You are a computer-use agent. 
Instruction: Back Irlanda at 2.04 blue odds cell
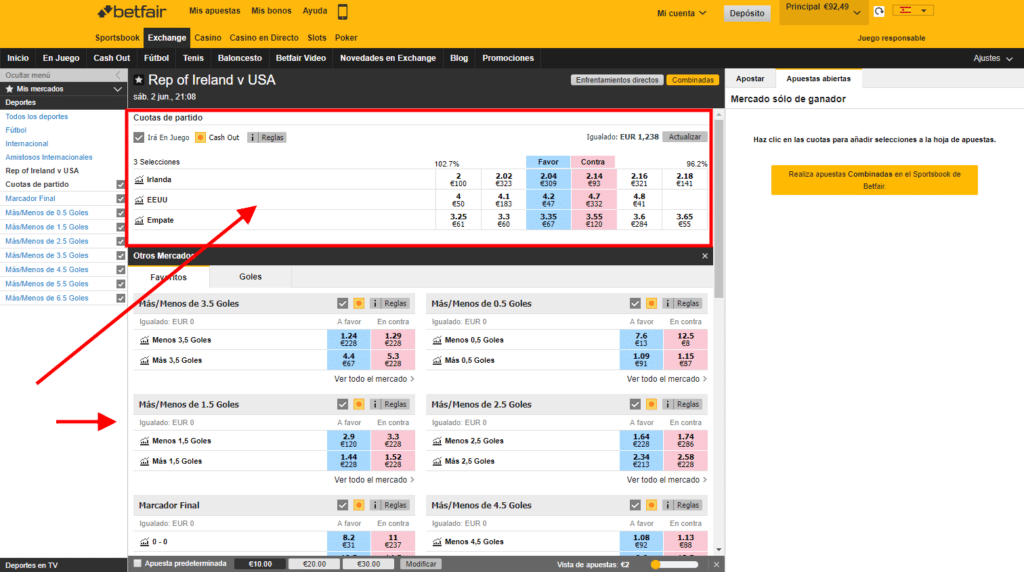(x=549, y=180)
